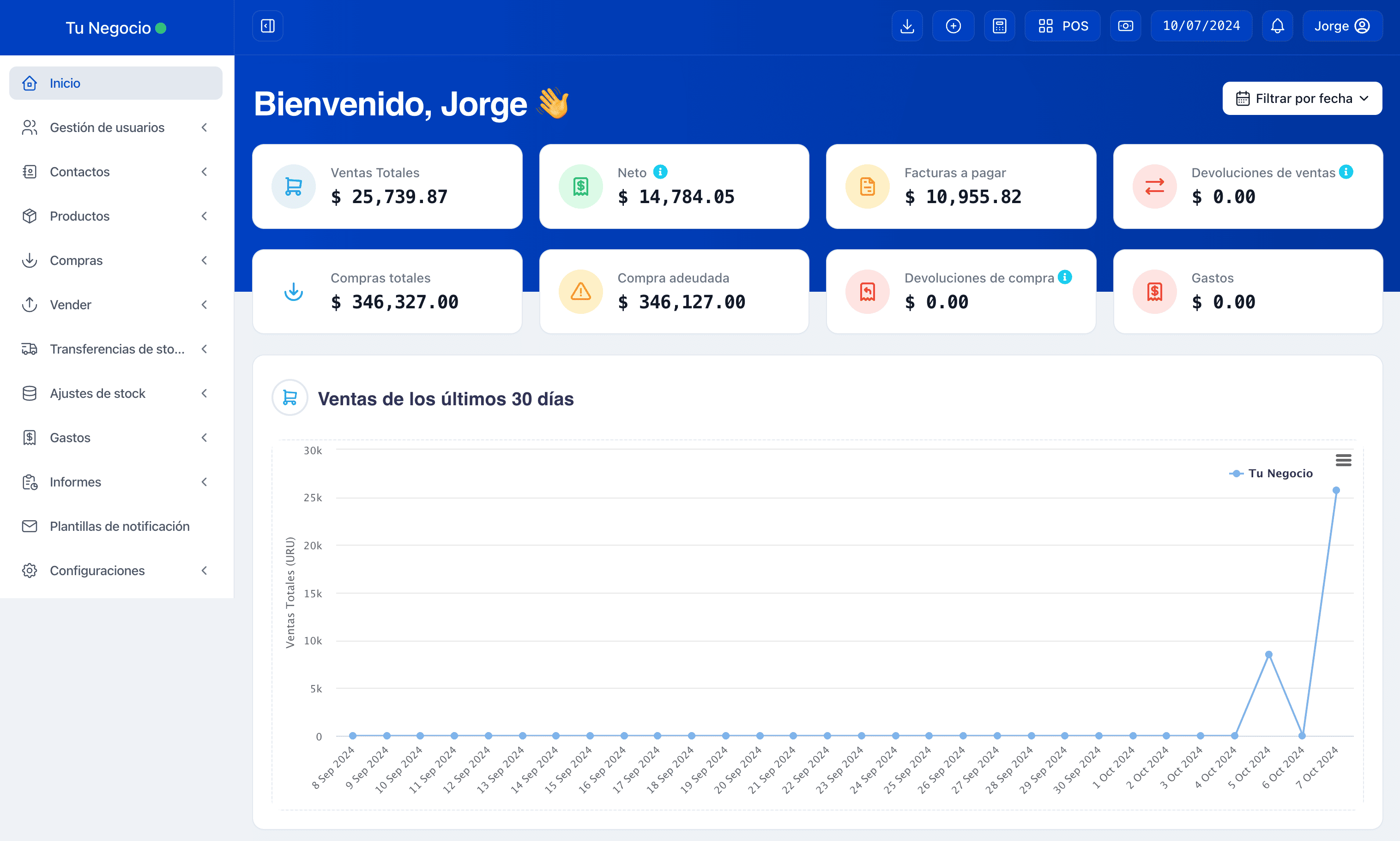
Task: Toggle the info tooltip on Devoluciones de compra
Action: [1065, 277]
